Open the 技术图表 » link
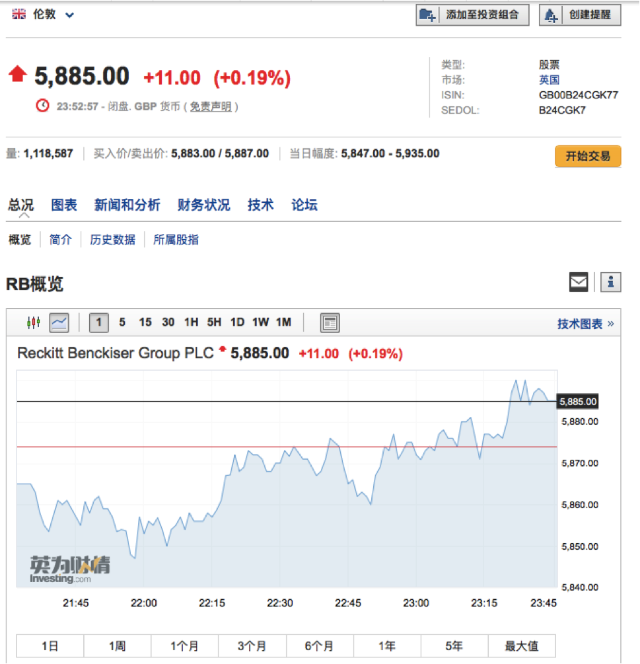640x664 pixels. tap(586, 324)
